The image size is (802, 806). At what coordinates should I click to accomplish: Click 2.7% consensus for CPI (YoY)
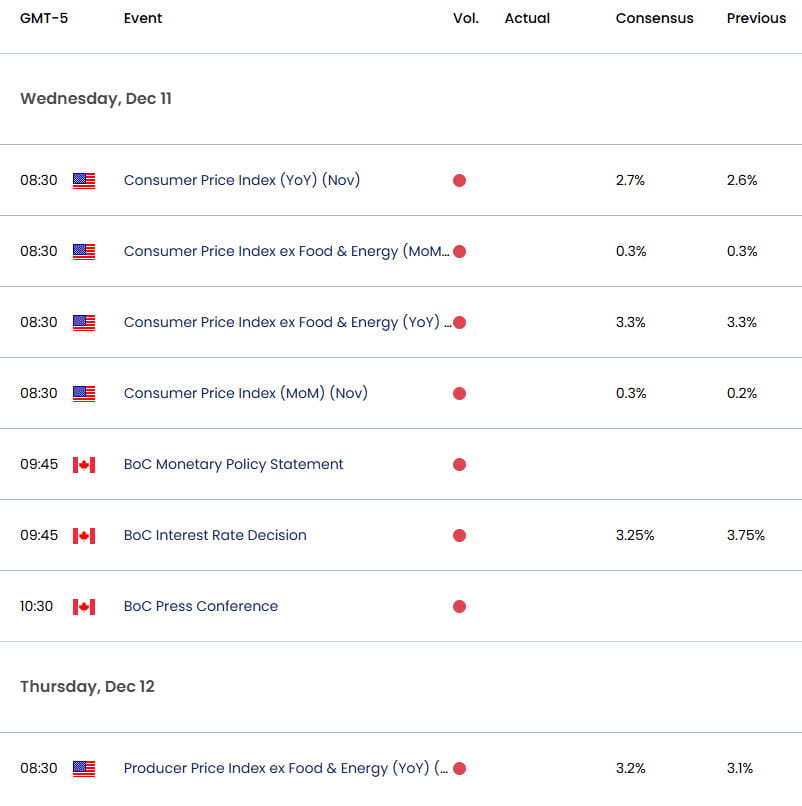(x=630, y=180)
